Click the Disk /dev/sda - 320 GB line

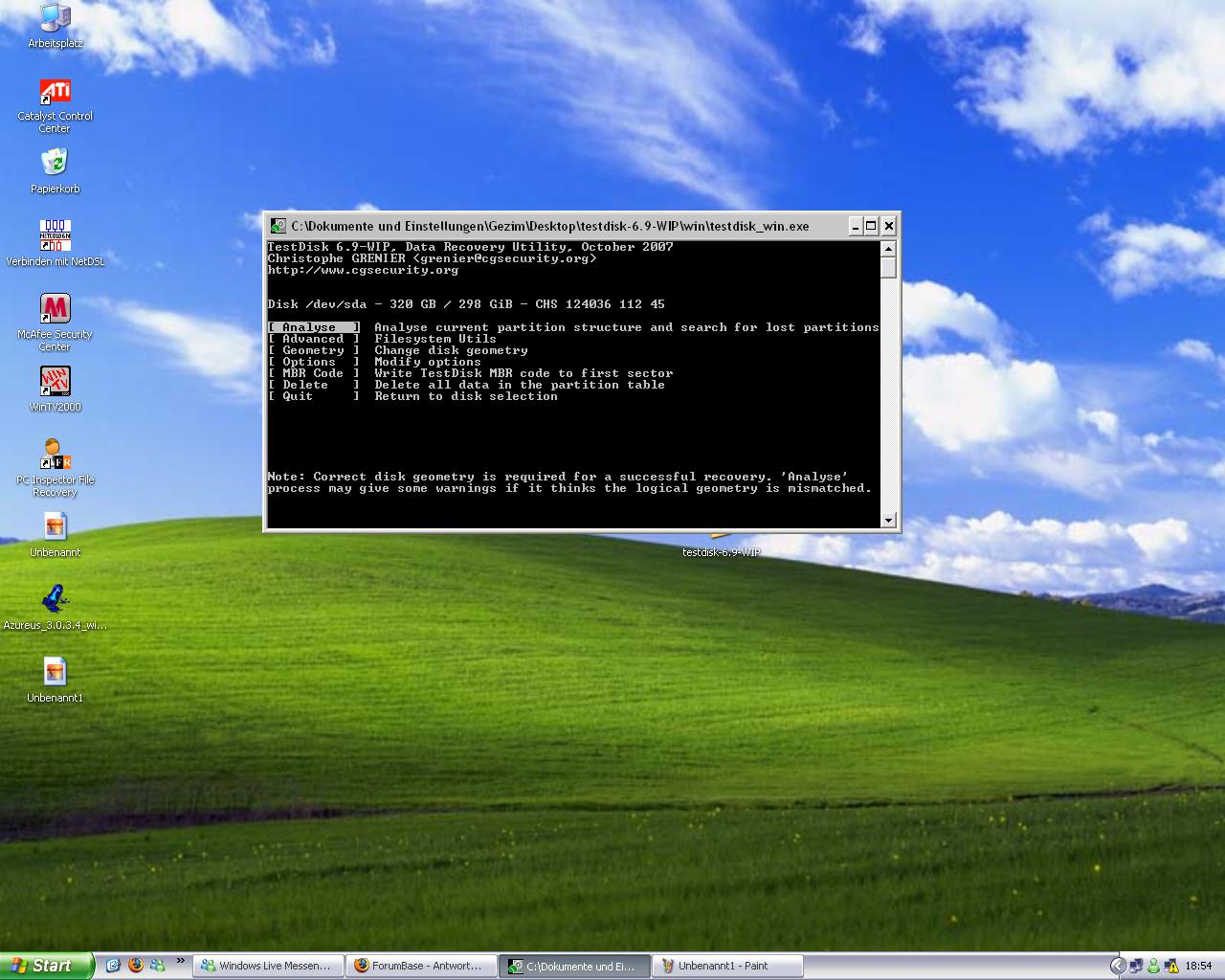point(466,304)
